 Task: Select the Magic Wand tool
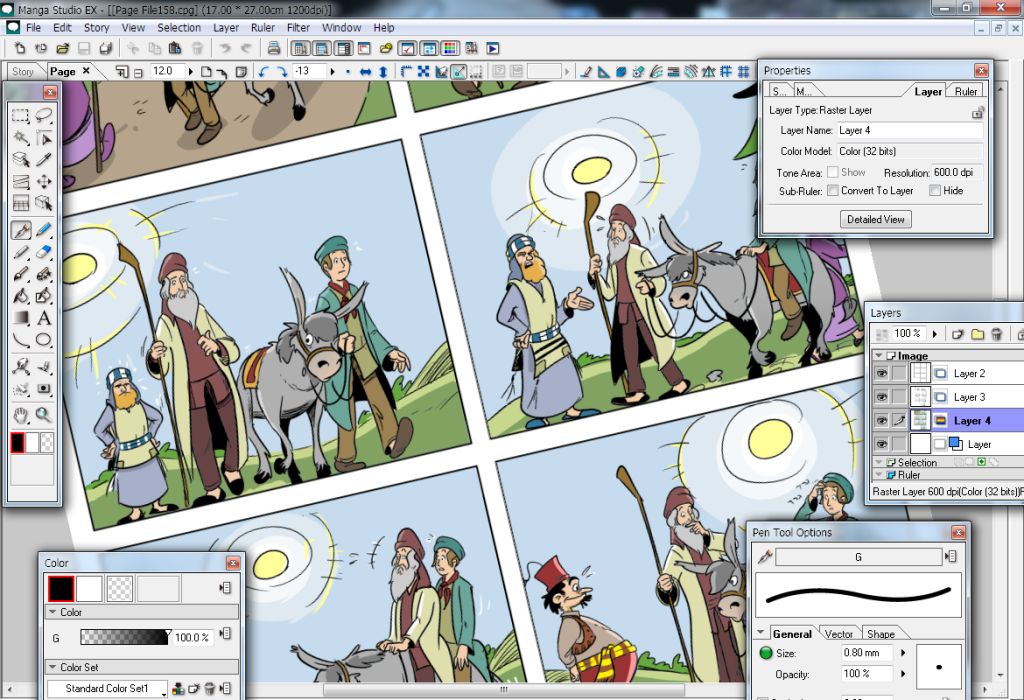click(x=21, y=138)
